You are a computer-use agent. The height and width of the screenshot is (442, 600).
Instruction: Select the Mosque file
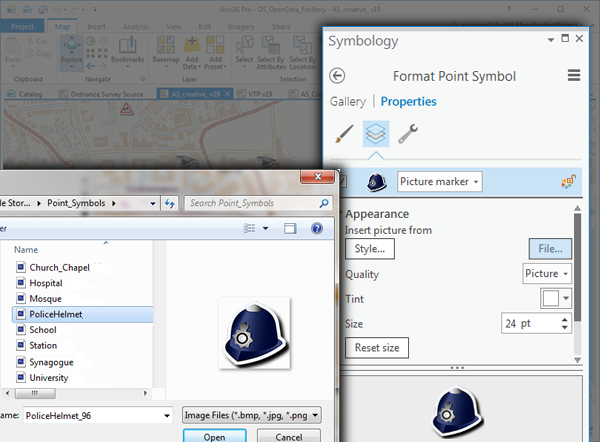point(46,298)
